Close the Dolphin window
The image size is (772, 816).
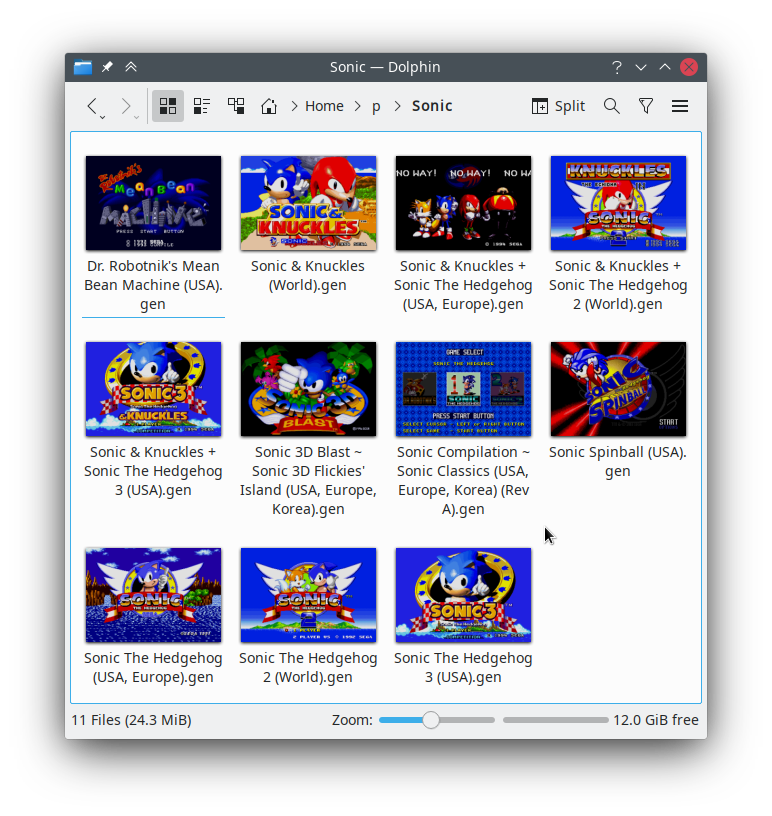coord(689,67)
